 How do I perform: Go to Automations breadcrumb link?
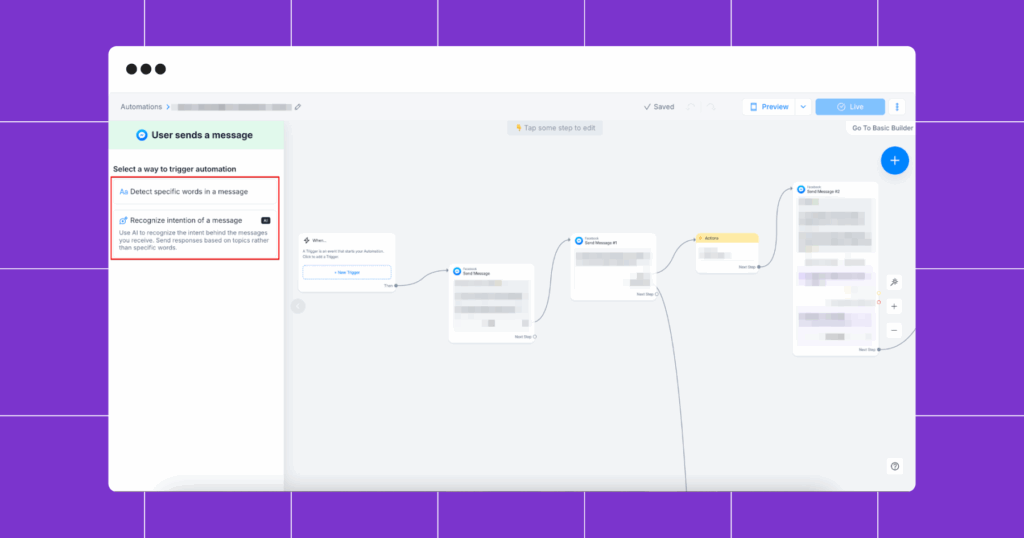pyautogui.click(x=141, y=107)
